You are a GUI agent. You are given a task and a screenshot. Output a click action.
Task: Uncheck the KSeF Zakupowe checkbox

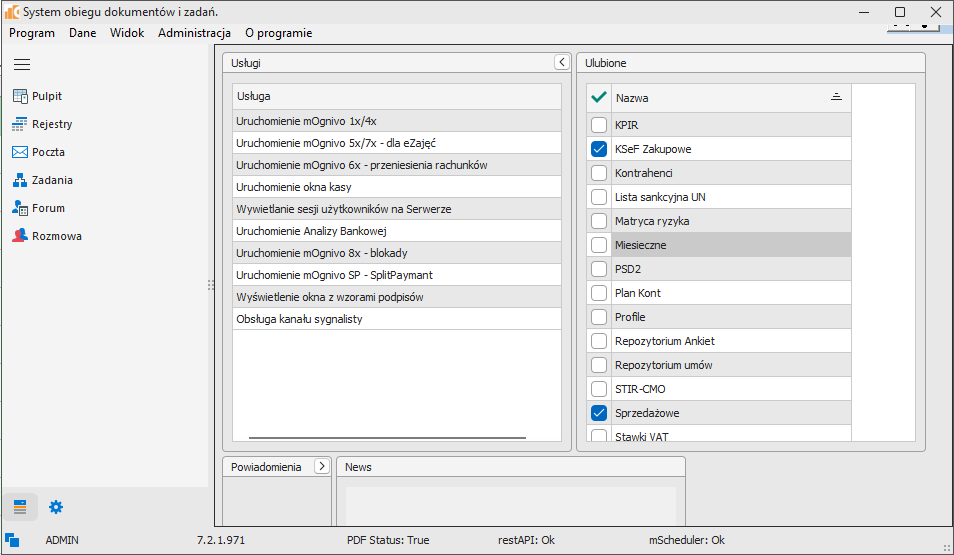click(599, 149)
